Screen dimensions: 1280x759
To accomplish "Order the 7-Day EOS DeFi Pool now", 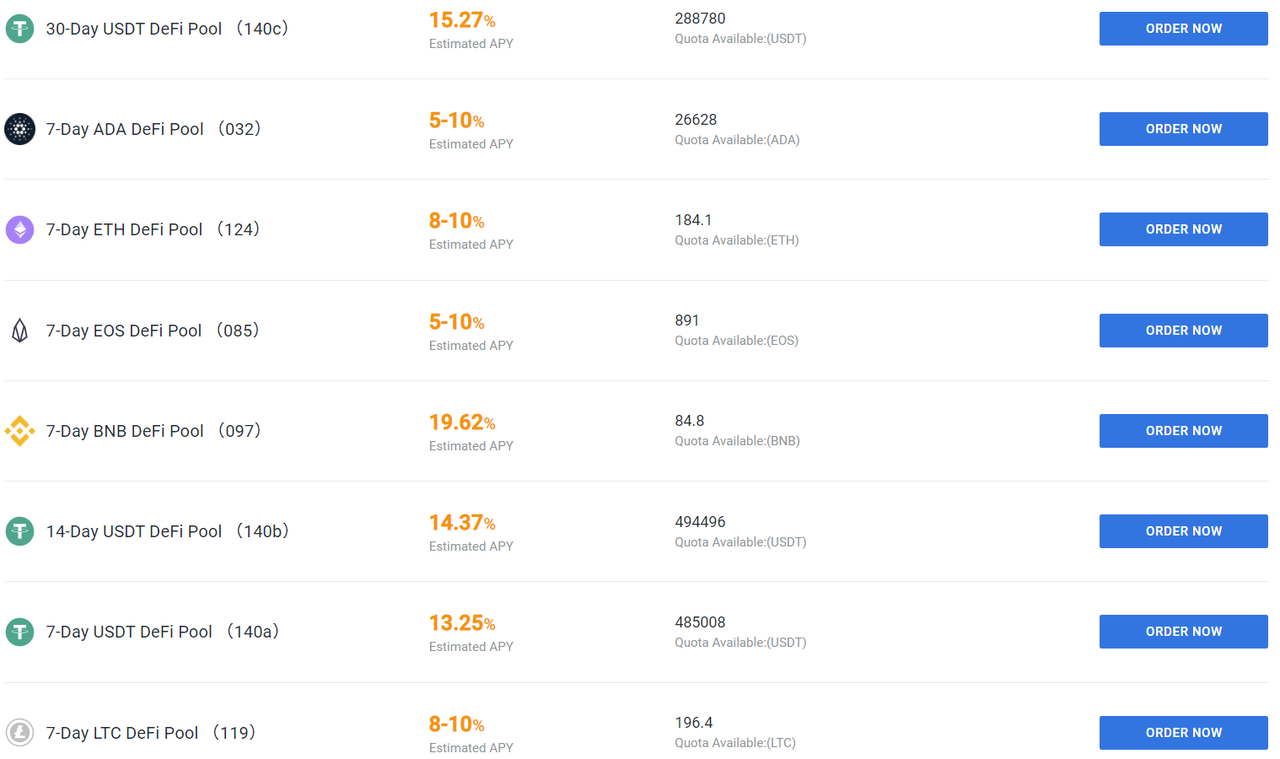I will coord(1183,330).
